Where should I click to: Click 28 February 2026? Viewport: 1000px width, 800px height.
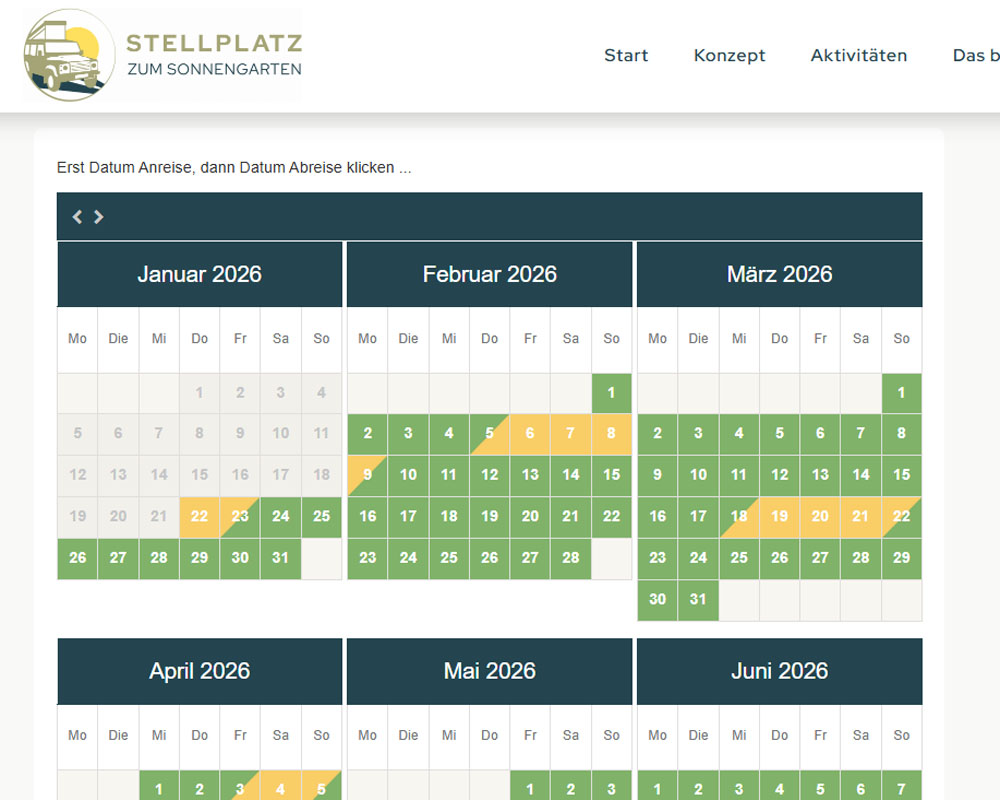[571, 558]
